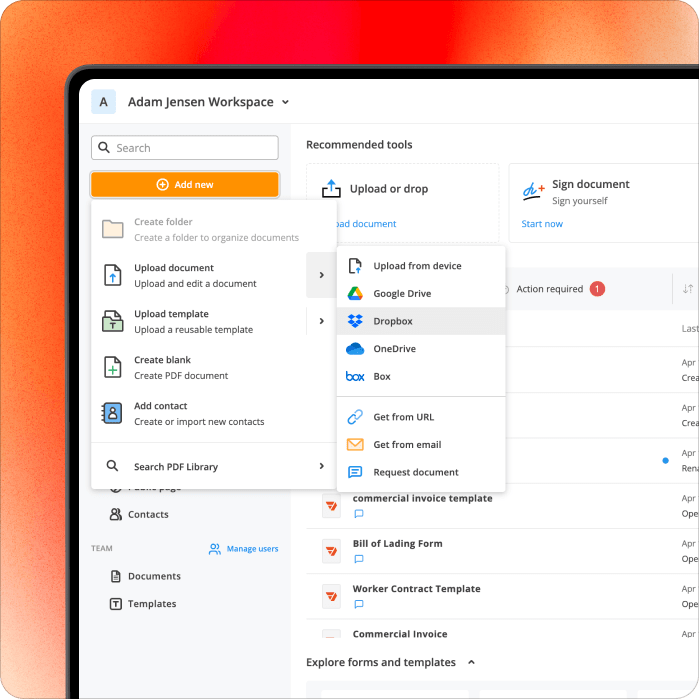
Task: Click the Add contact address book icon
Action: coord(112,413)
